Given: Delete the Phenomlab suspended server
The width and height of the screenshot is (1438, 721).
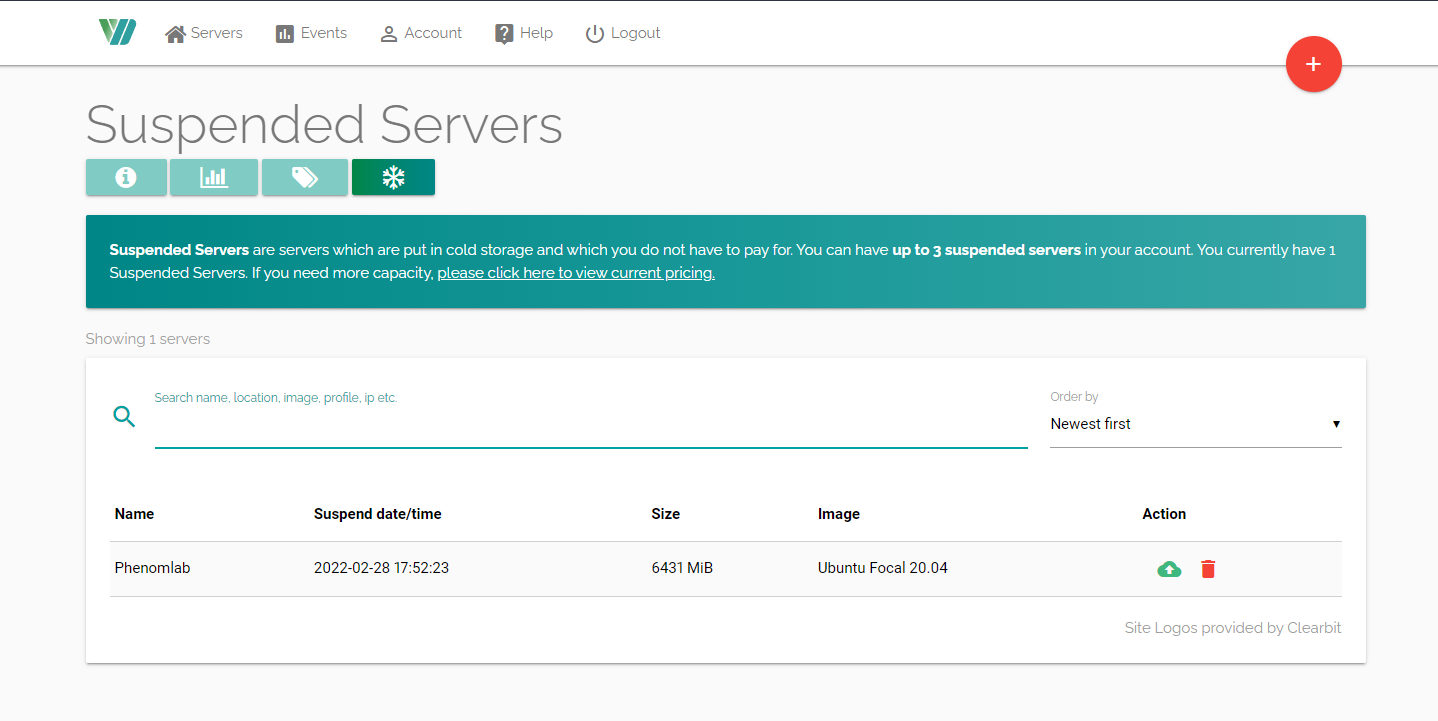Looking at the screenshot, I should [1208, 569].
